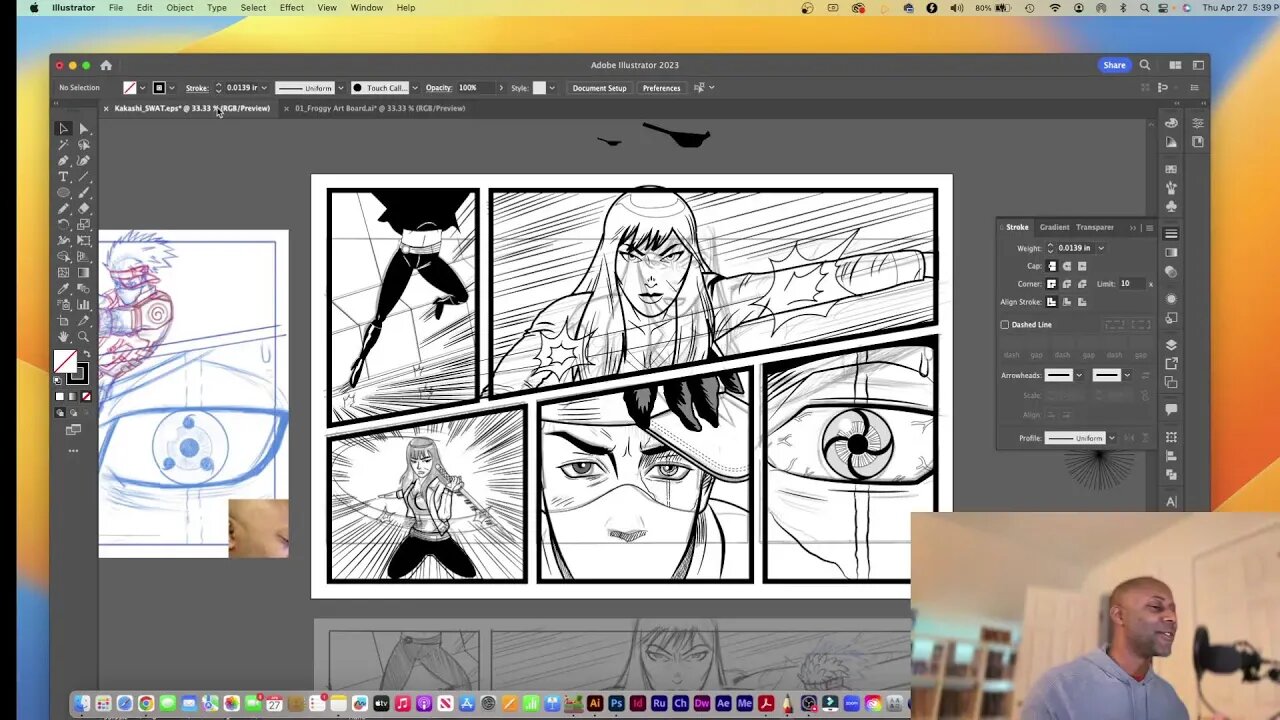This screenshot has height=720, width=1280.
Task: Open second Arrowheads dropdown
Action: pyautogui.click(x=1127, y=375)
